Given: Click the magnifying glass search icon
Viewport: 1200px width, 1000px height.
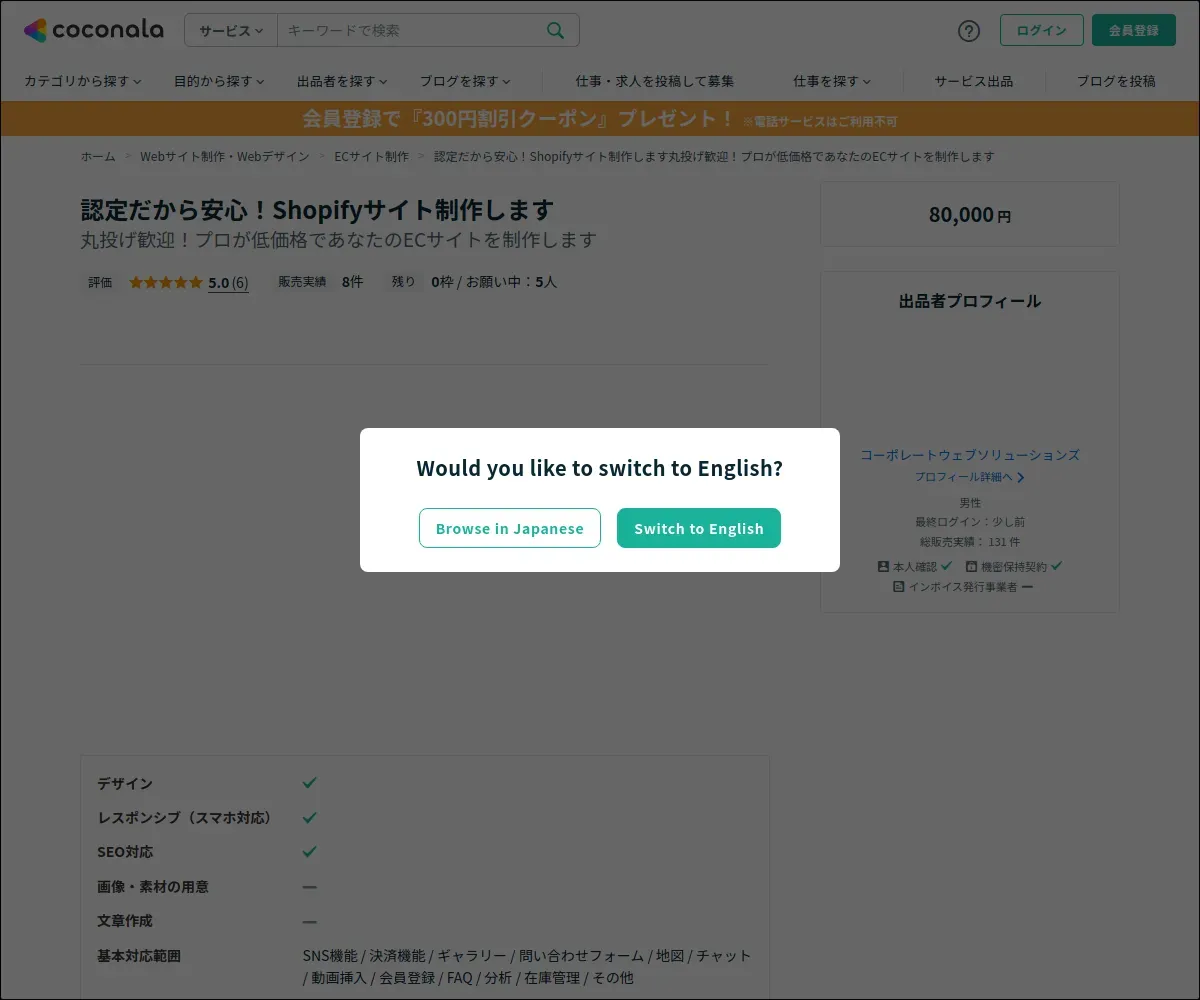Looking at the screenshot, I should (556, 30).
